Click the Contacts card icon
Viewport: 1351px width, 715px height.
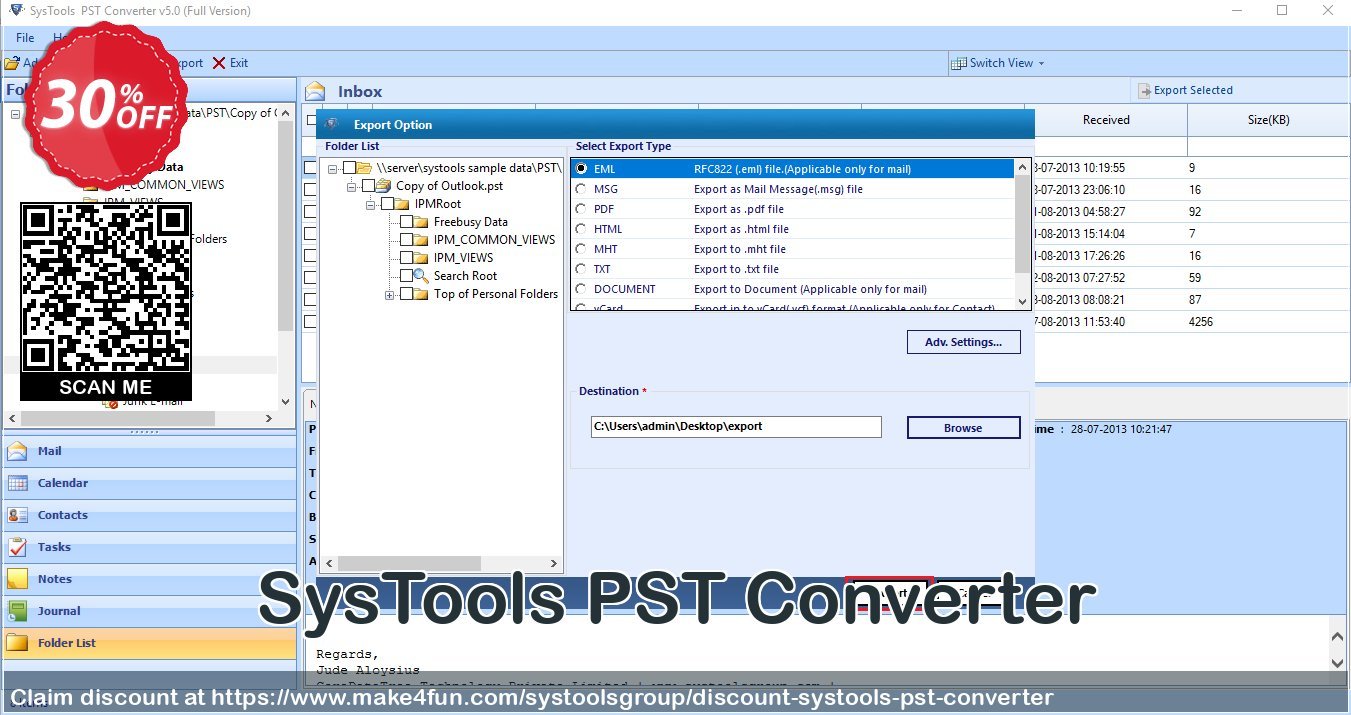click(x=17, y=515)
